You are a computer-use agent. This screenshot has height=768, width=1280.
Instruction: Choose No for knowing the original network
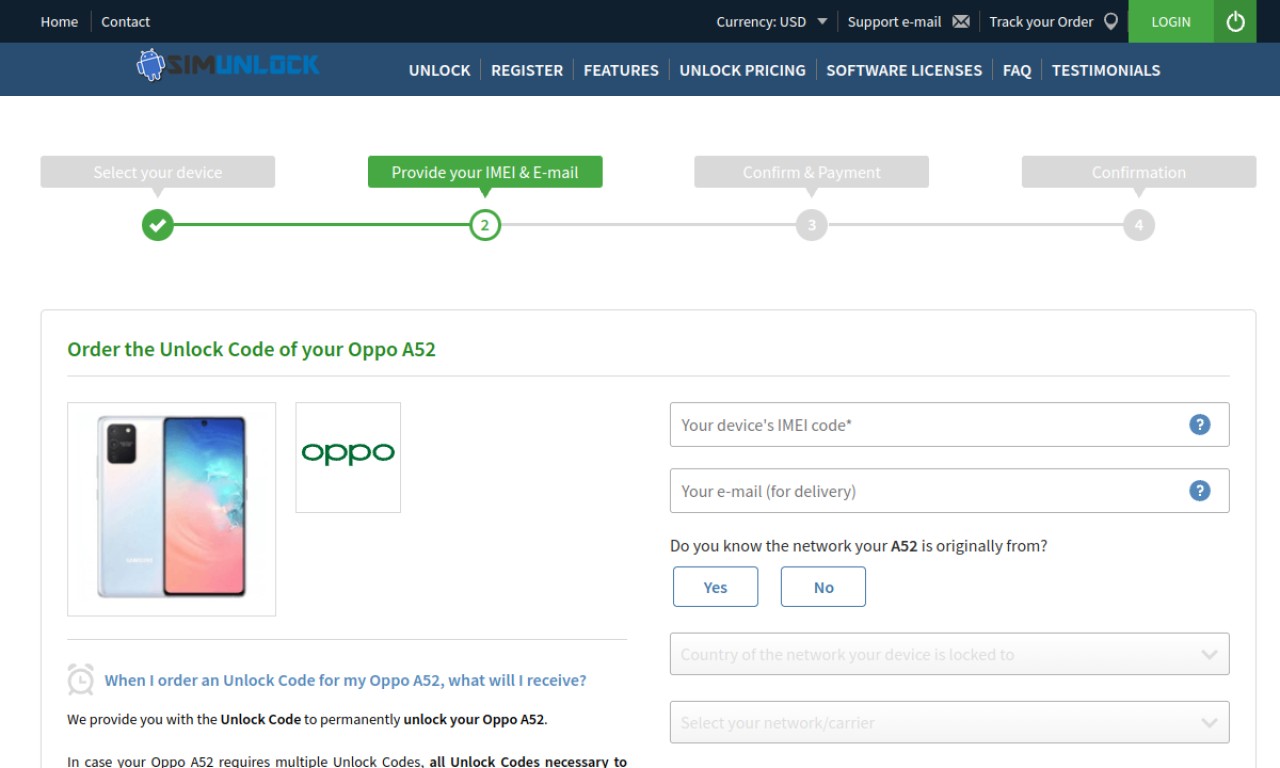click(x=823, y=587)
